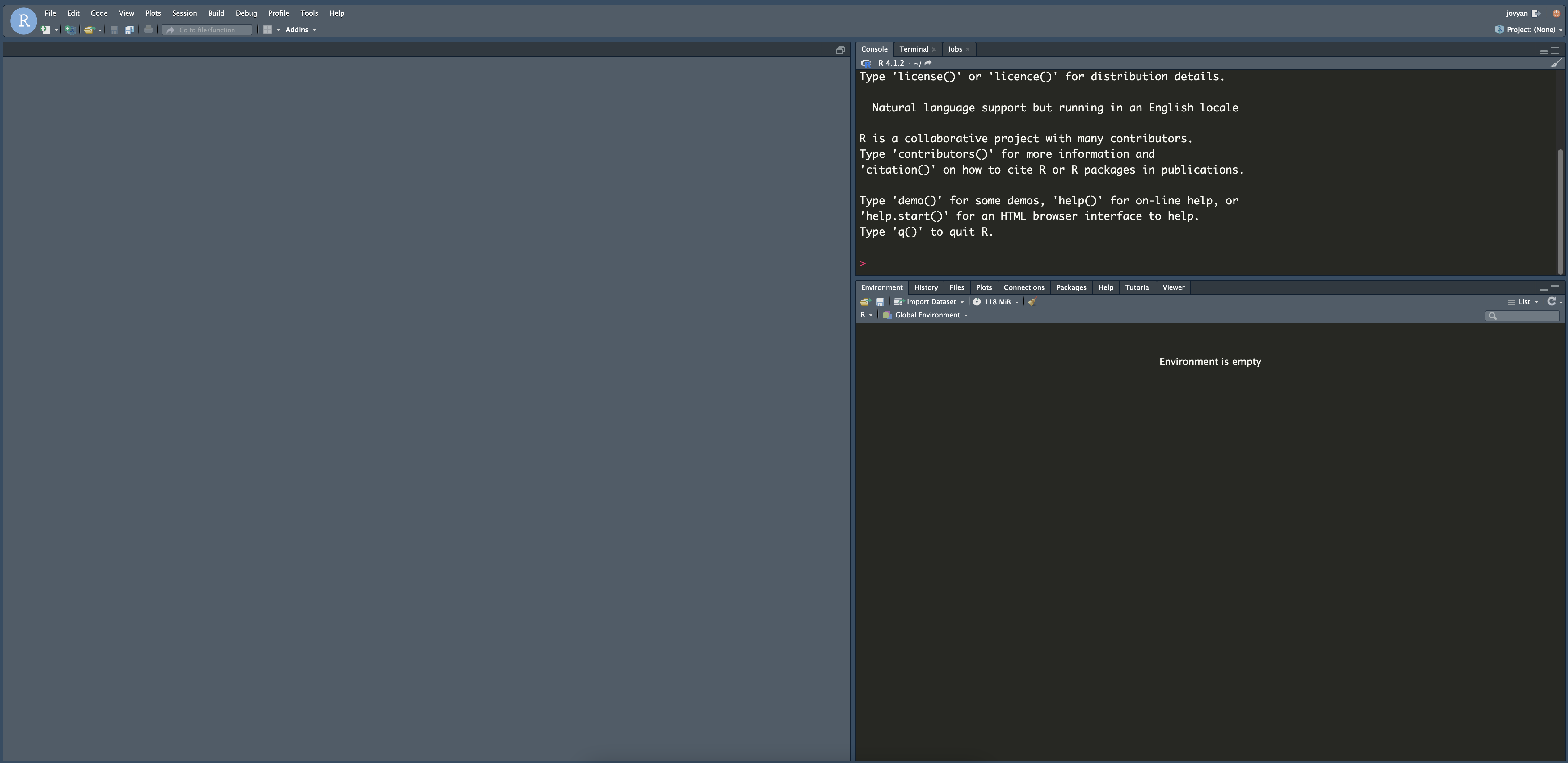
Task: Click the RStudio R logo
Action: pos(24,21)
